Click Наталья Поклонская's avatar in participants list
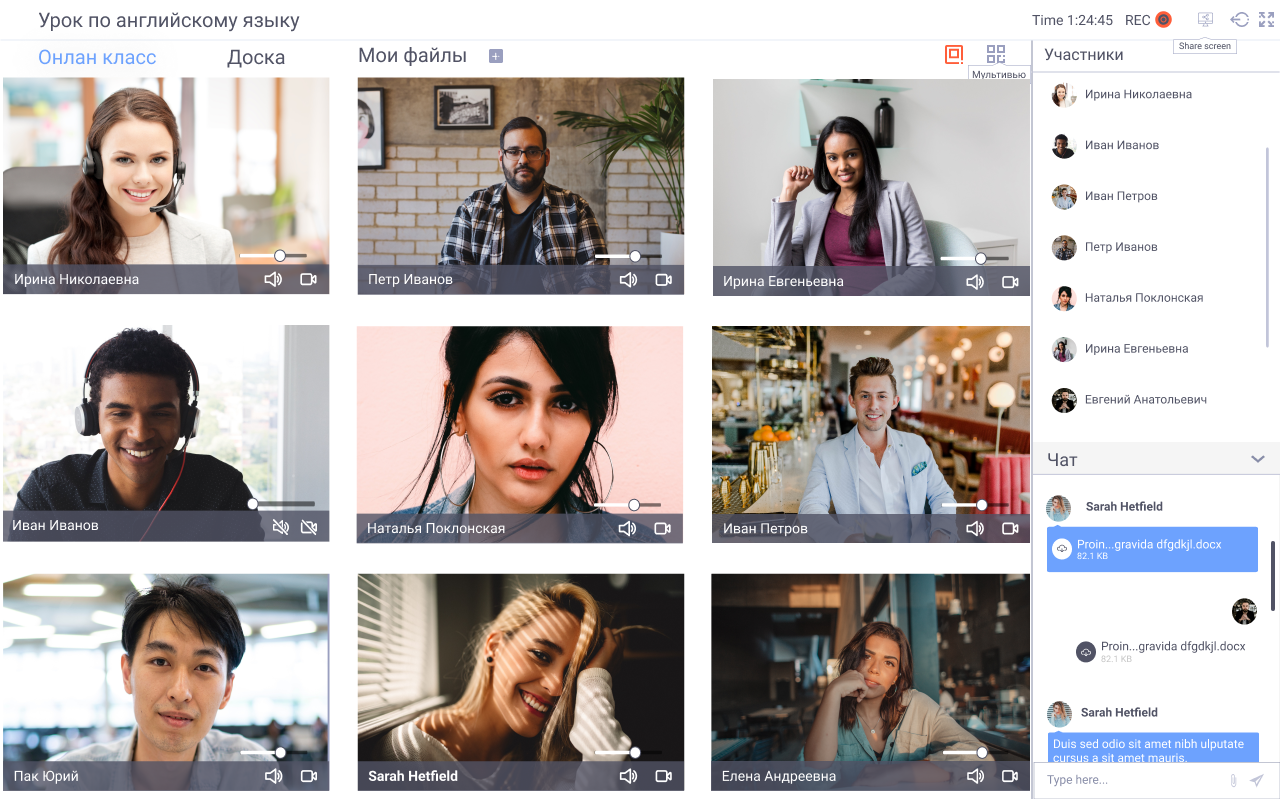1280x799 pixels. pos(1064,298)
